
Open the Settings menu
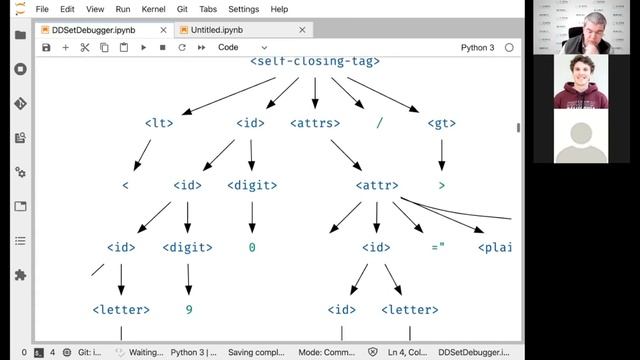pos(244,9)
